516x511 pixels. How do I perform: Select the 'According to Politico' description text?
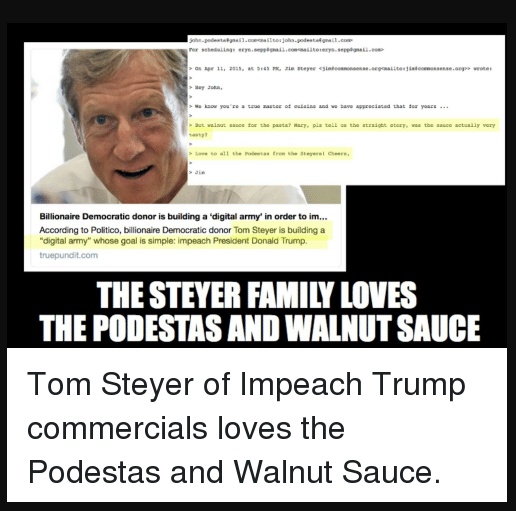(182, 235)
